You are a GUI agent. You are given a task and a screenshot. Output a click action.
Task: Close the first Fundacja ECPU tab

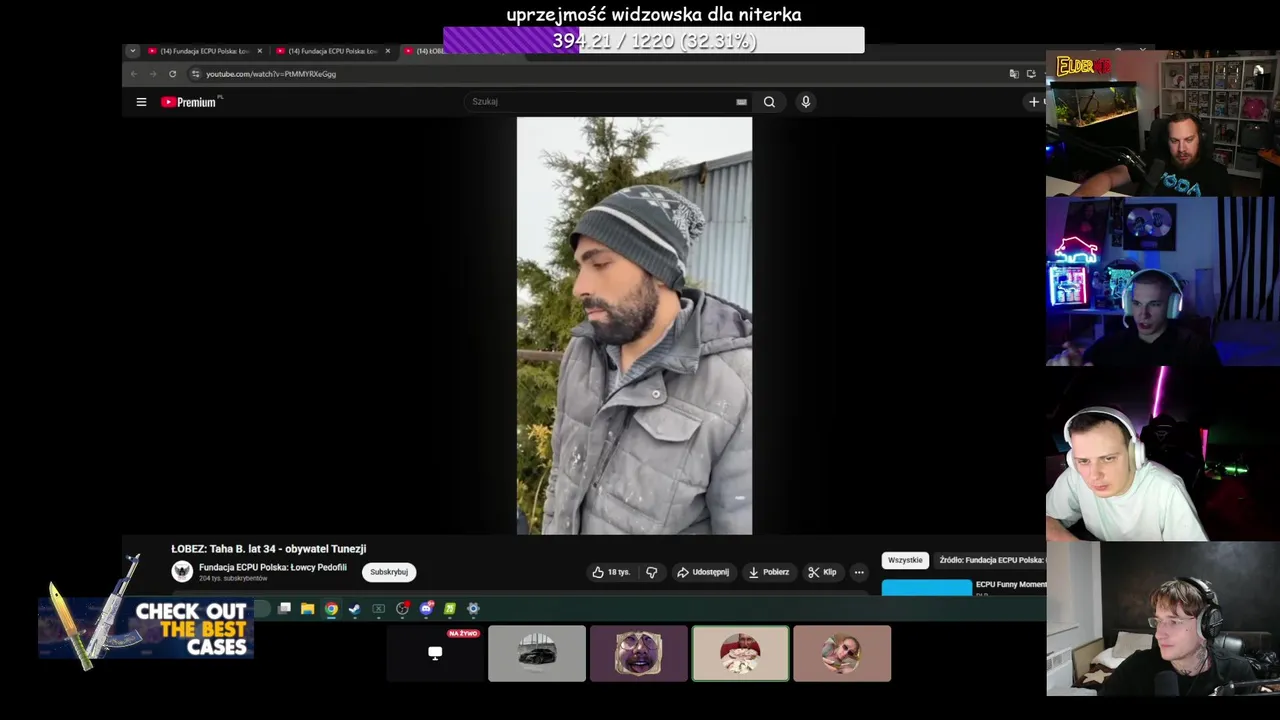[260, 51]
